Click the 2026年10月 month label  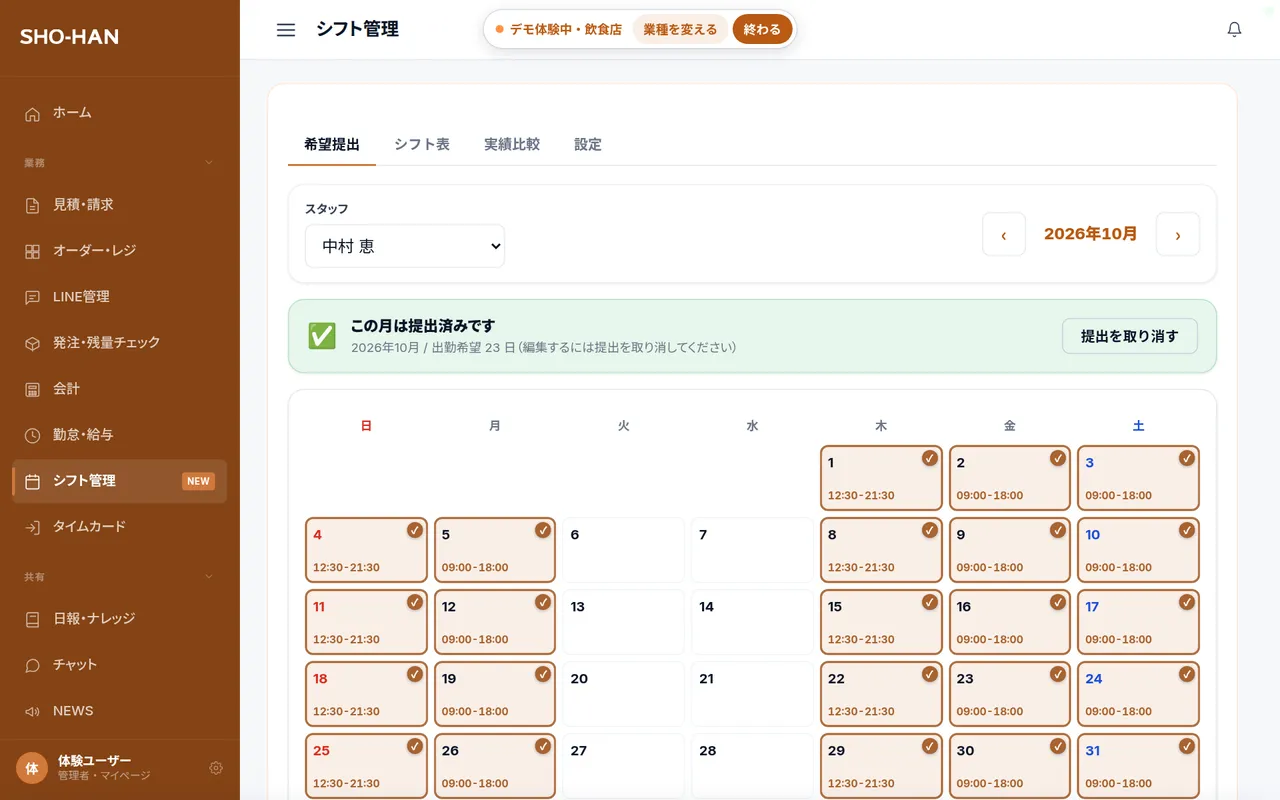(1091, 234)
